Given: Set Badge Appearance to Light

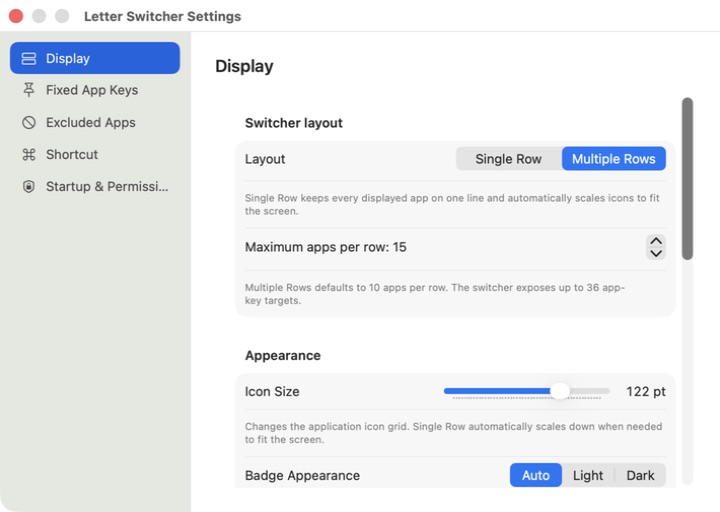Looking at the screenshot, I should 588,475.
